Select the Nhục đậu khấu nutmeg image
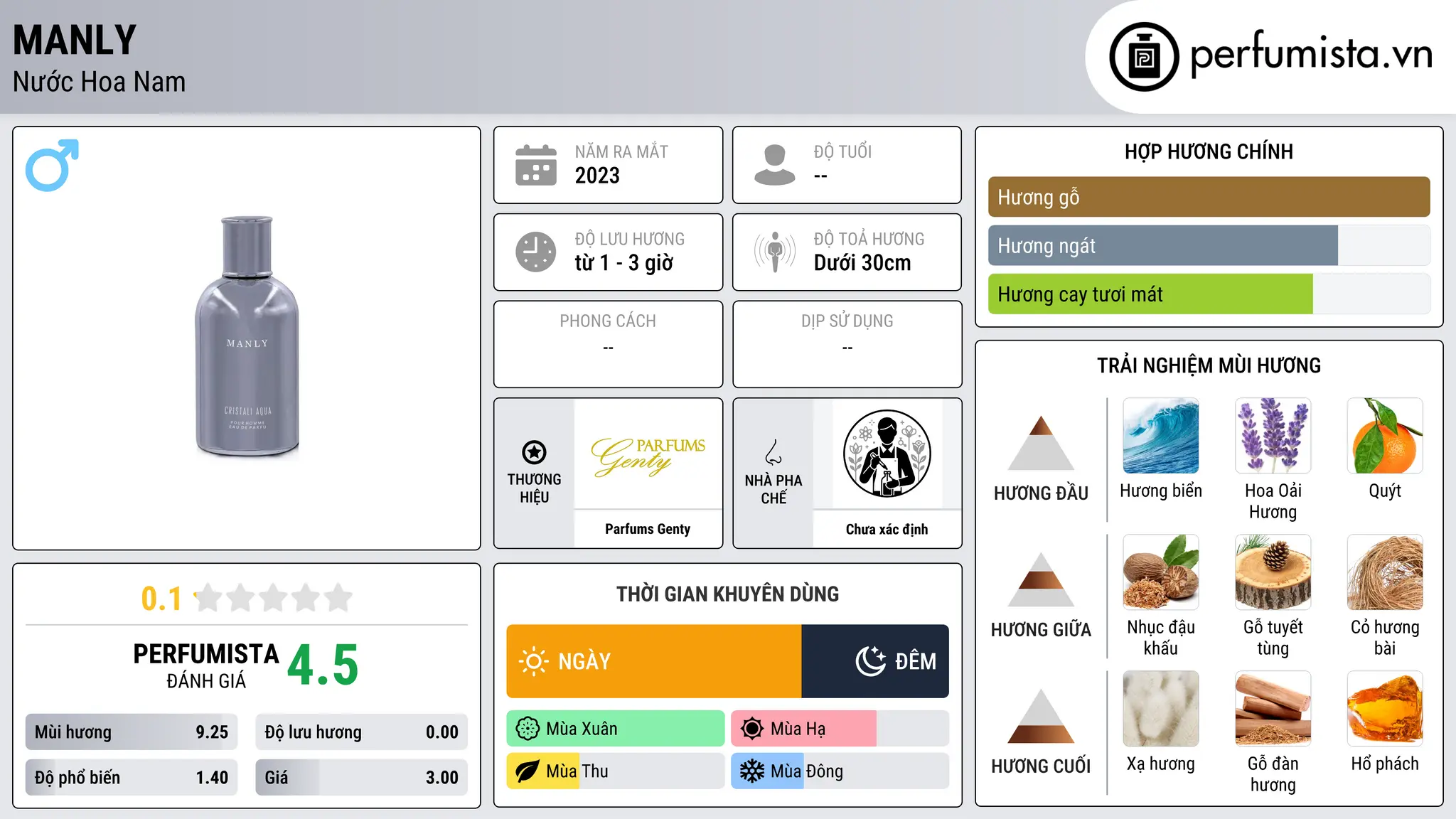Image resolution: width=1456 pixels, height=819 pixels. pyautogui.click(x=1161, y=572)
